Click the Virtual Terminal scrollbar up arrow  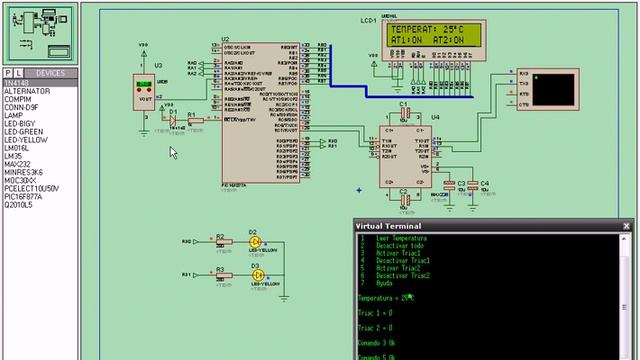coord(624,238)
